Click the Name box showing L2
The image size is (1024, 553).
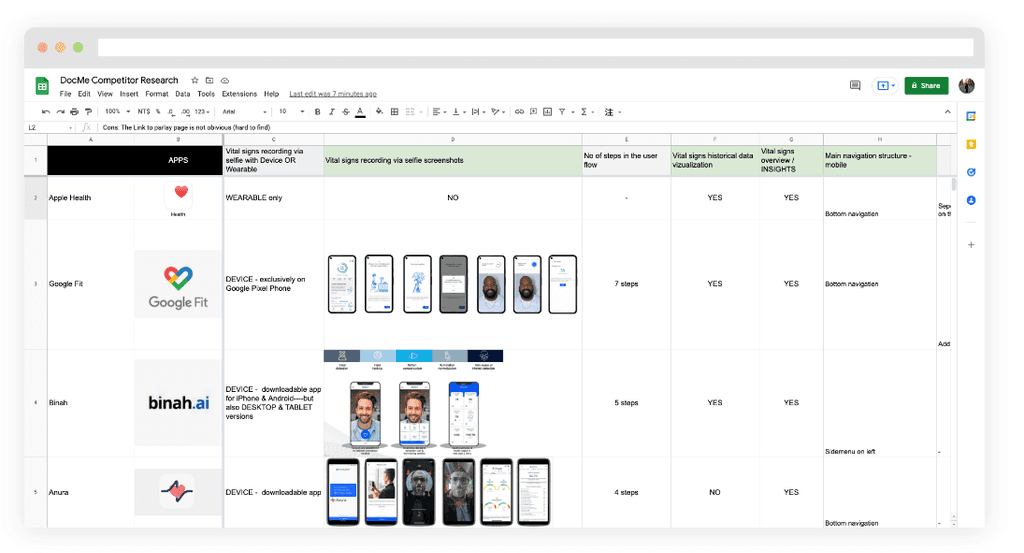[x=49, y=128]
